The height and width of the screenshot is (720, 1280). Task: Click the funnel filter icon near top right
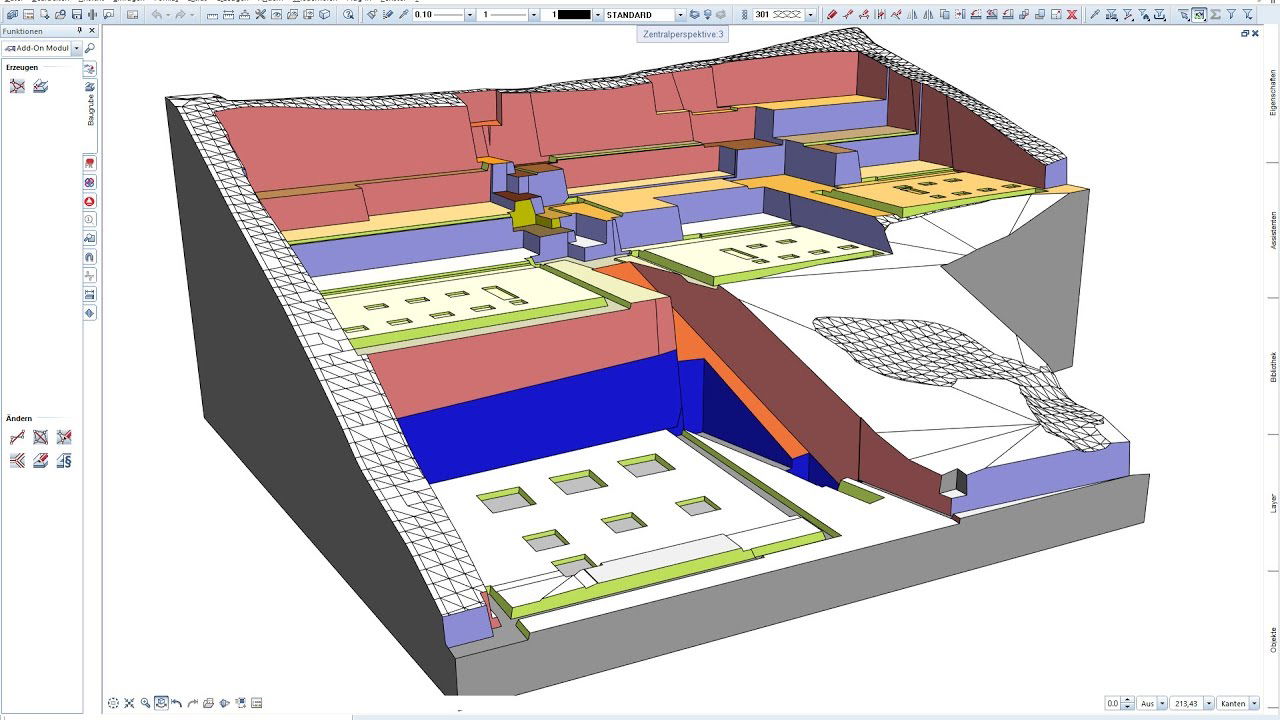pyautogui.click(x=1231, y=15)
